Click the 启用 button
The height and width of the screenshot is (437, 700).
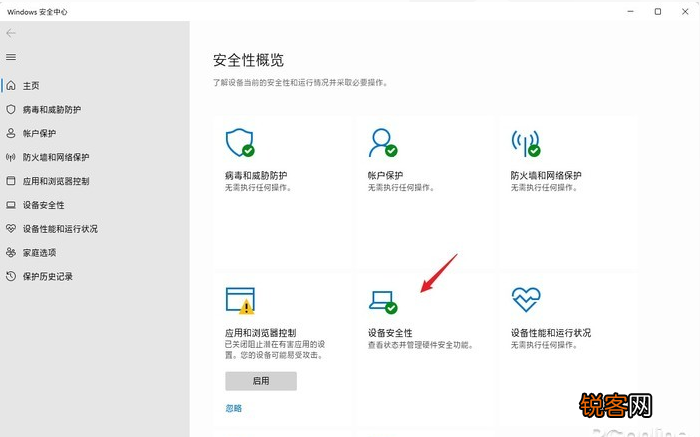(261, 381)
